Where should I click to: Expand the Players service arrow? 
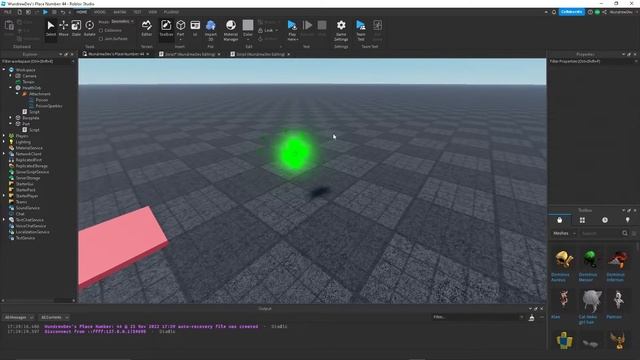(4, 136)
